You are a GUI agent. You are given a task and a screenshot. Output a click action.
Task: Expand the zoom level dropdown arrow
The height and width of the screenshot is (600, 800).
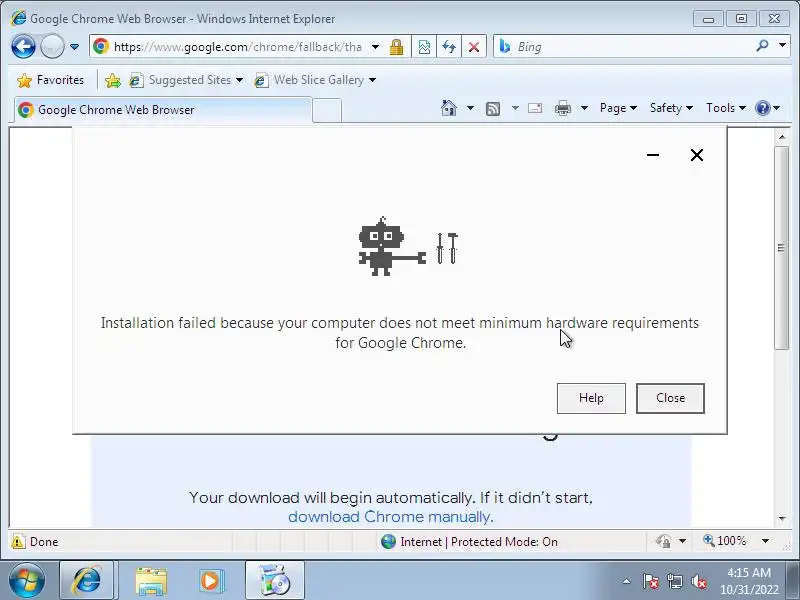click(765, 541)
